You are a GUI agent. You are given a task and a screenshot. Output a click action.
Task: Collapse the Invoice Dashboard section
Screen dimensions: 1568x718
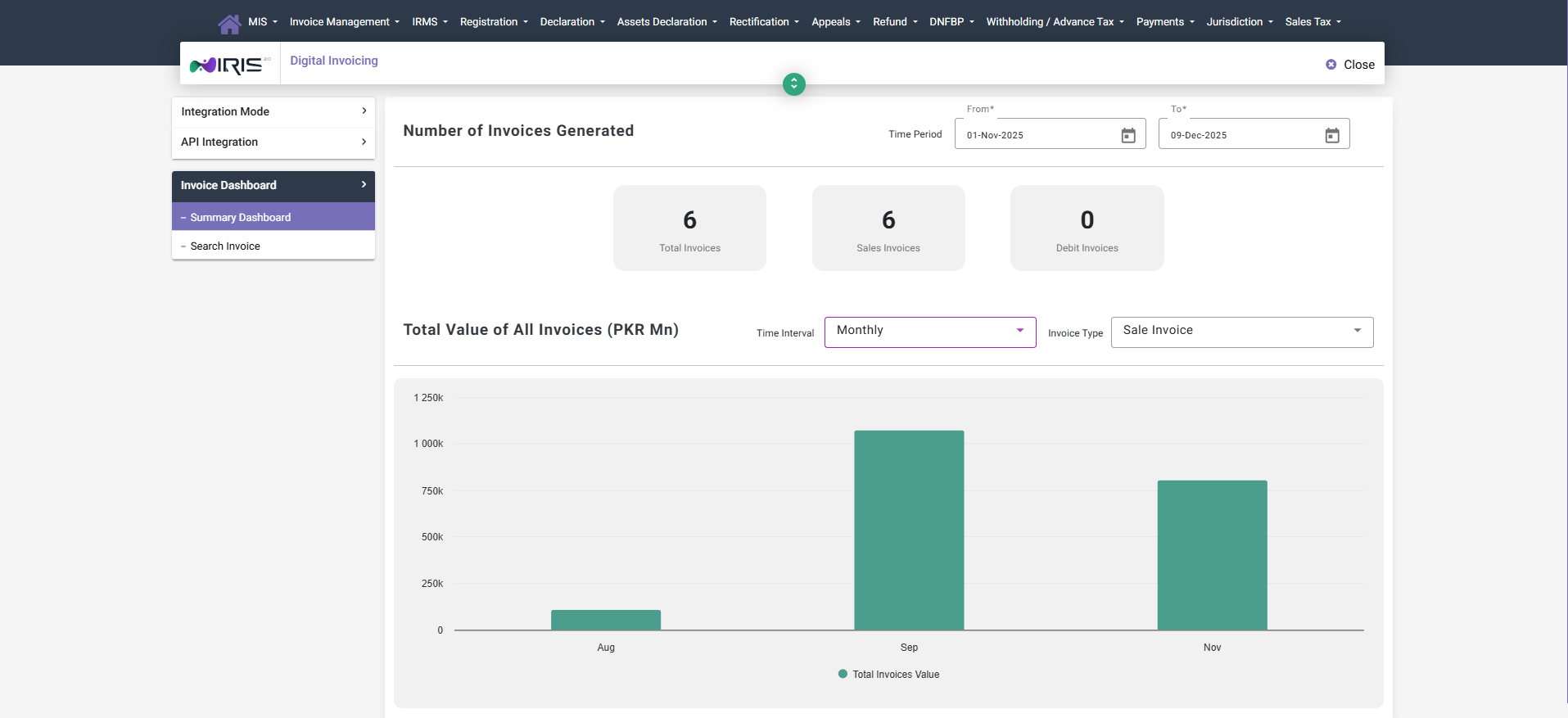(273, 185)
